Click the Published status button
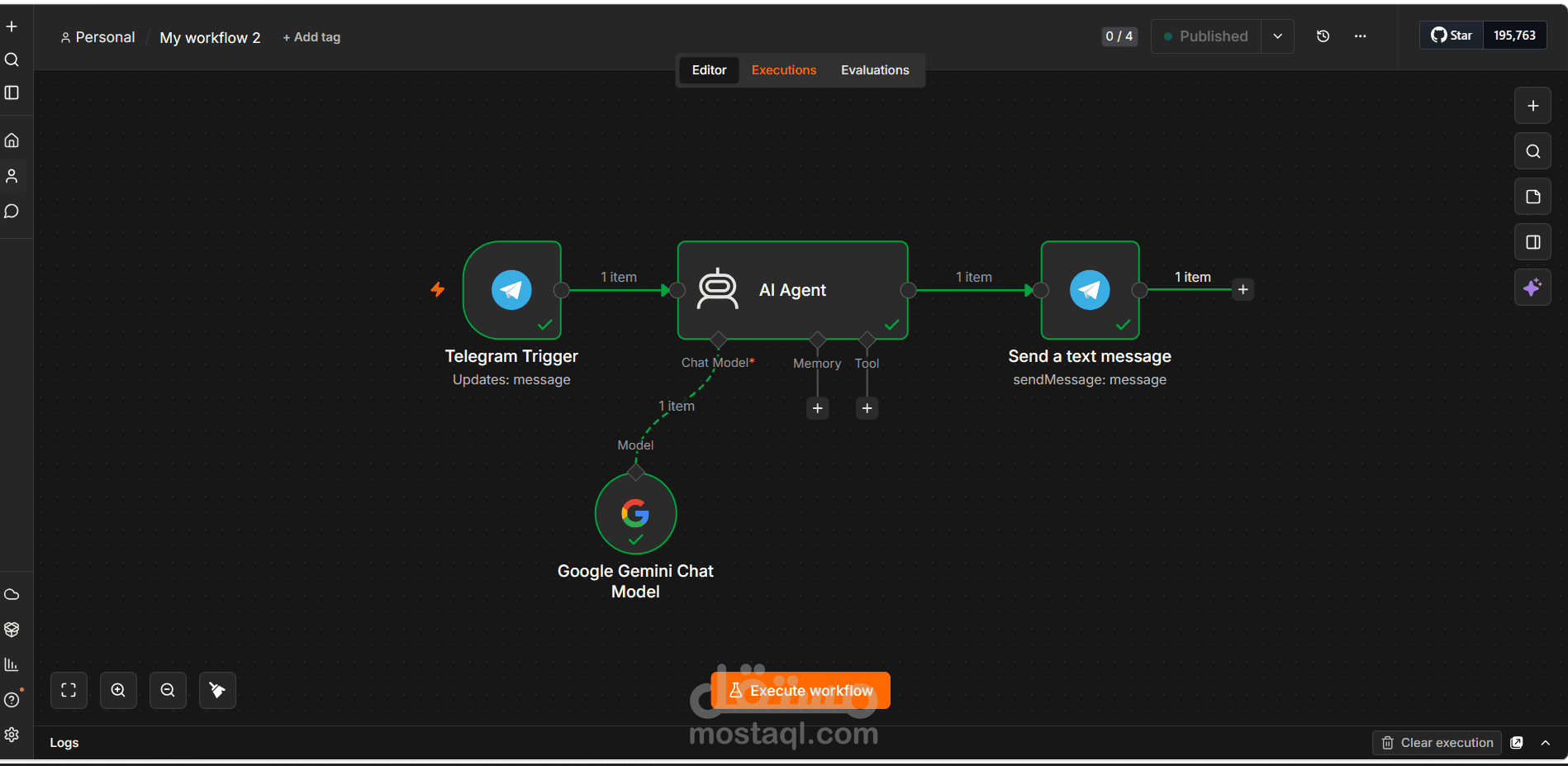The height and width of the screenshot is (766, 1568). (x=1206, y=36)
